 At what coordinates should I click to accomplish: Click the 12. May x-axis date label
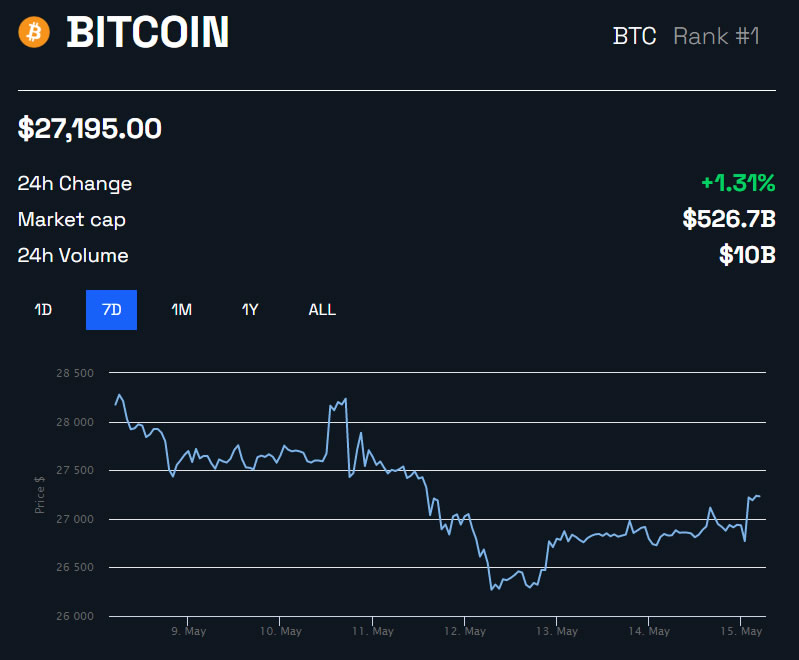(x=465, y=631)
